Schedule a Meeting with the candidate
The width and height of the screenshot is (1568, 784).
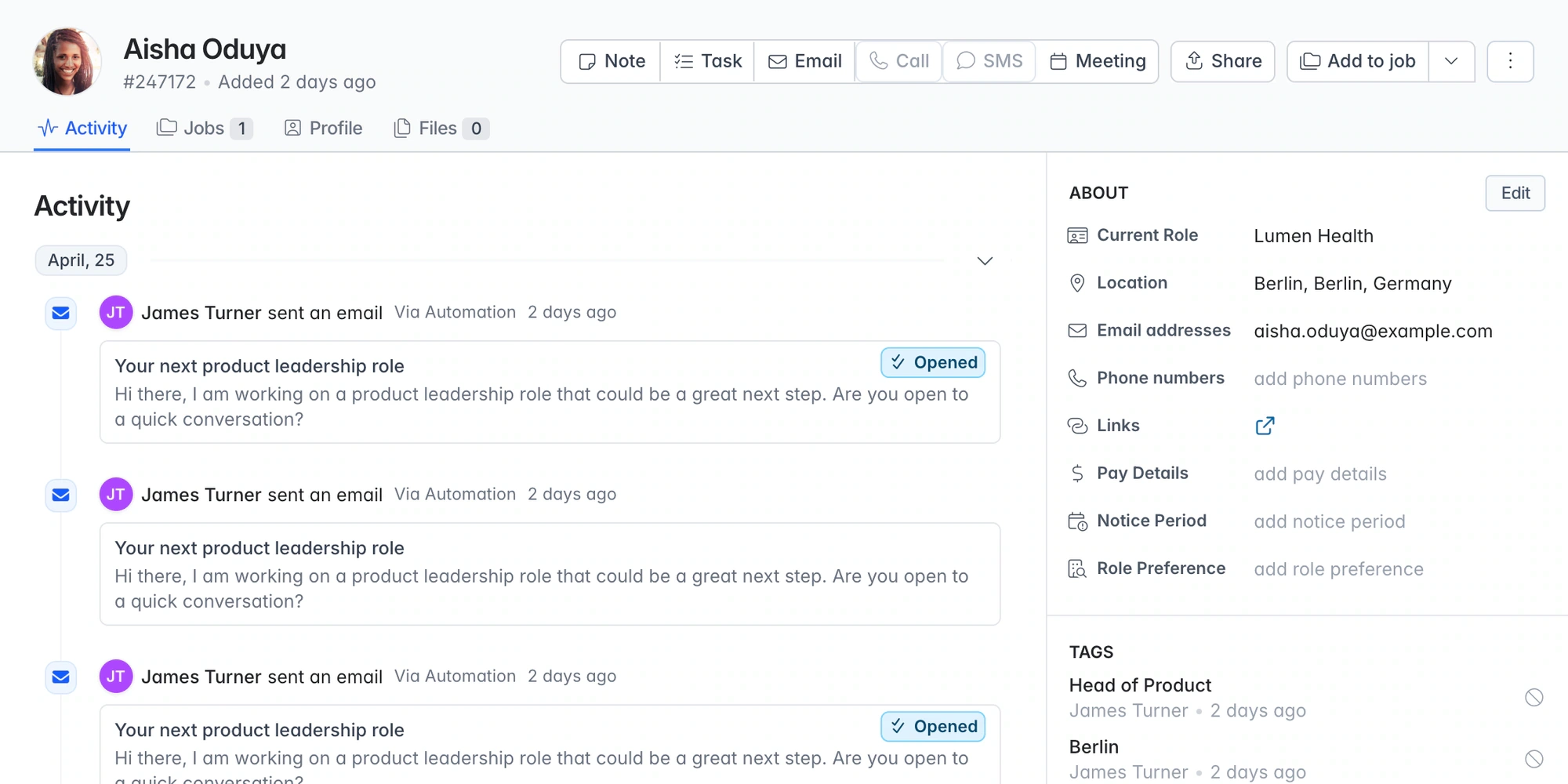1097,61
